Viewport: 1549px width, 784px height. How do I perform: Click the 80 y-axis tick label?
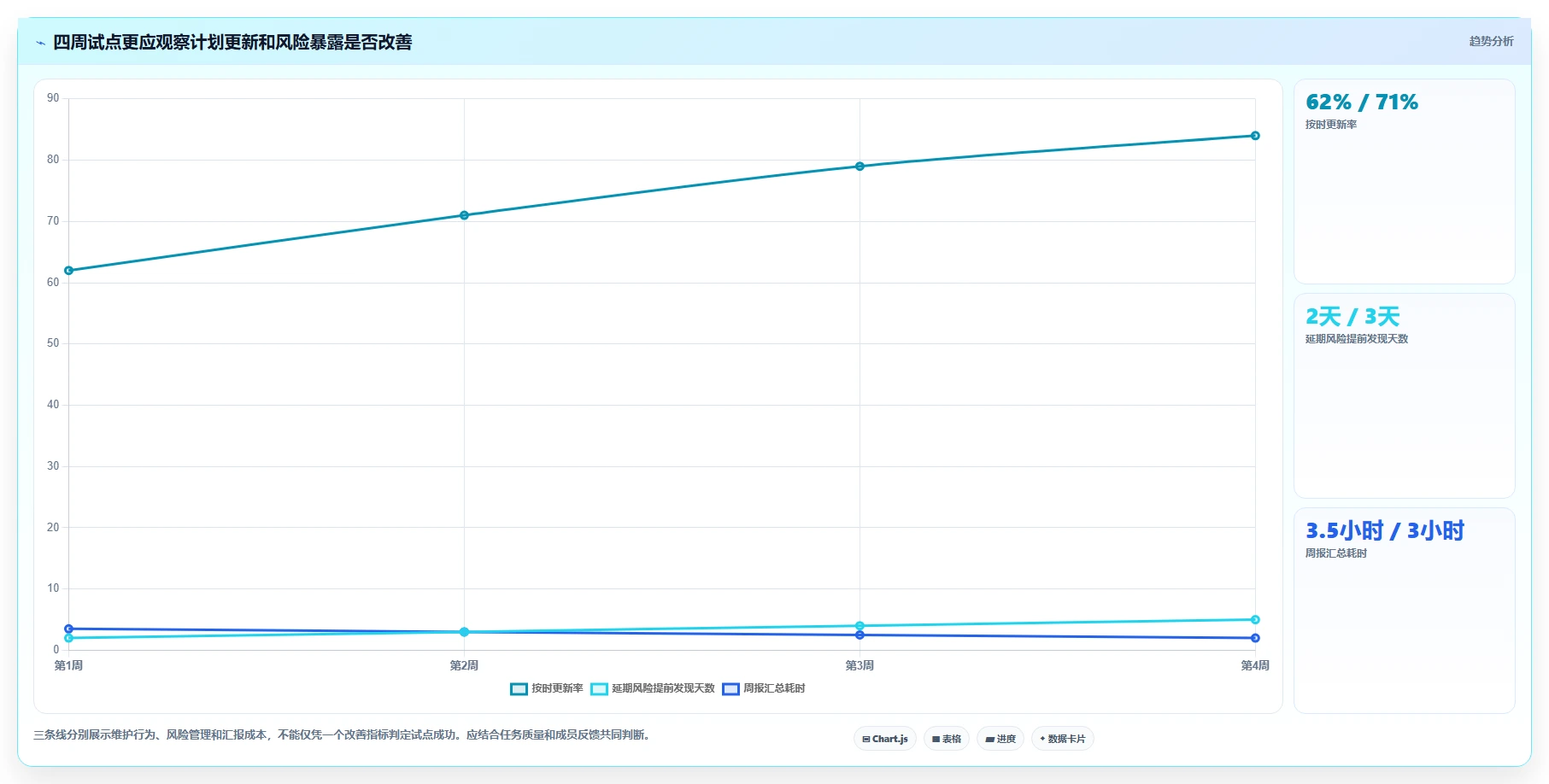[x=53, y=160]
